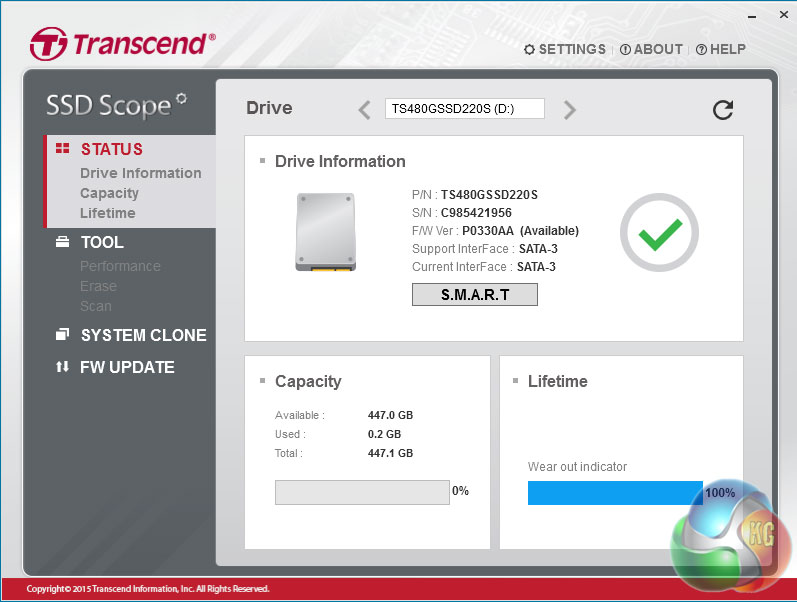Select Scan under TOOL
The height and width of the screenshot is (602, 797).
96,306
